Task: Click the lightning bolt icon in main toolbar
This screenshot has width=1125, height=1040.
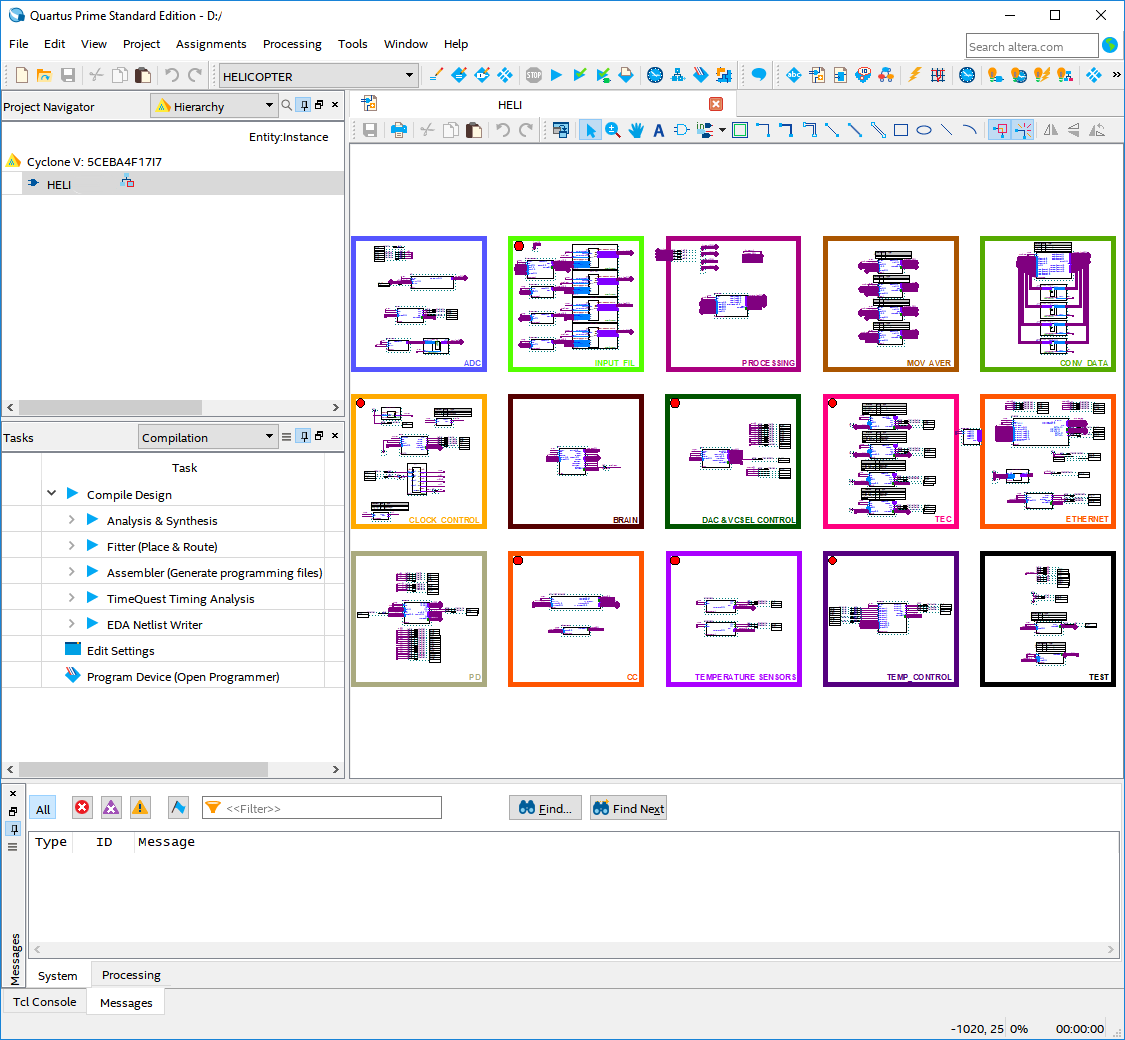Action: coord(914,75)
